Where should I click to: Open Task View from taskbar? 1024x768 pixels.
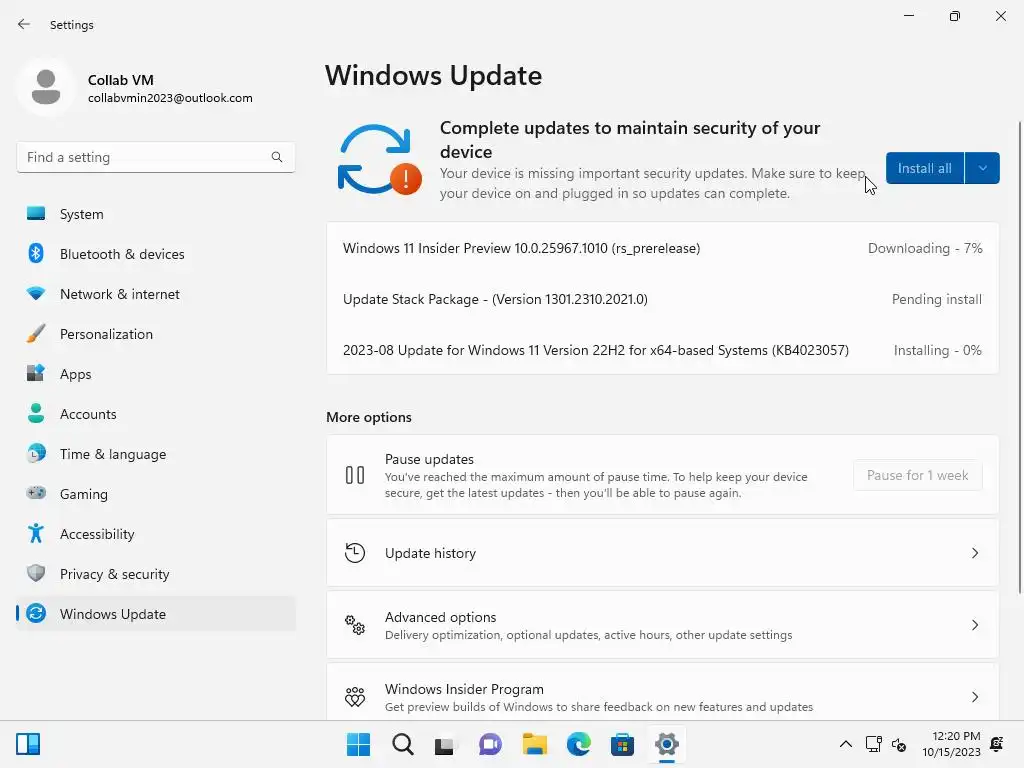(445, 744)
